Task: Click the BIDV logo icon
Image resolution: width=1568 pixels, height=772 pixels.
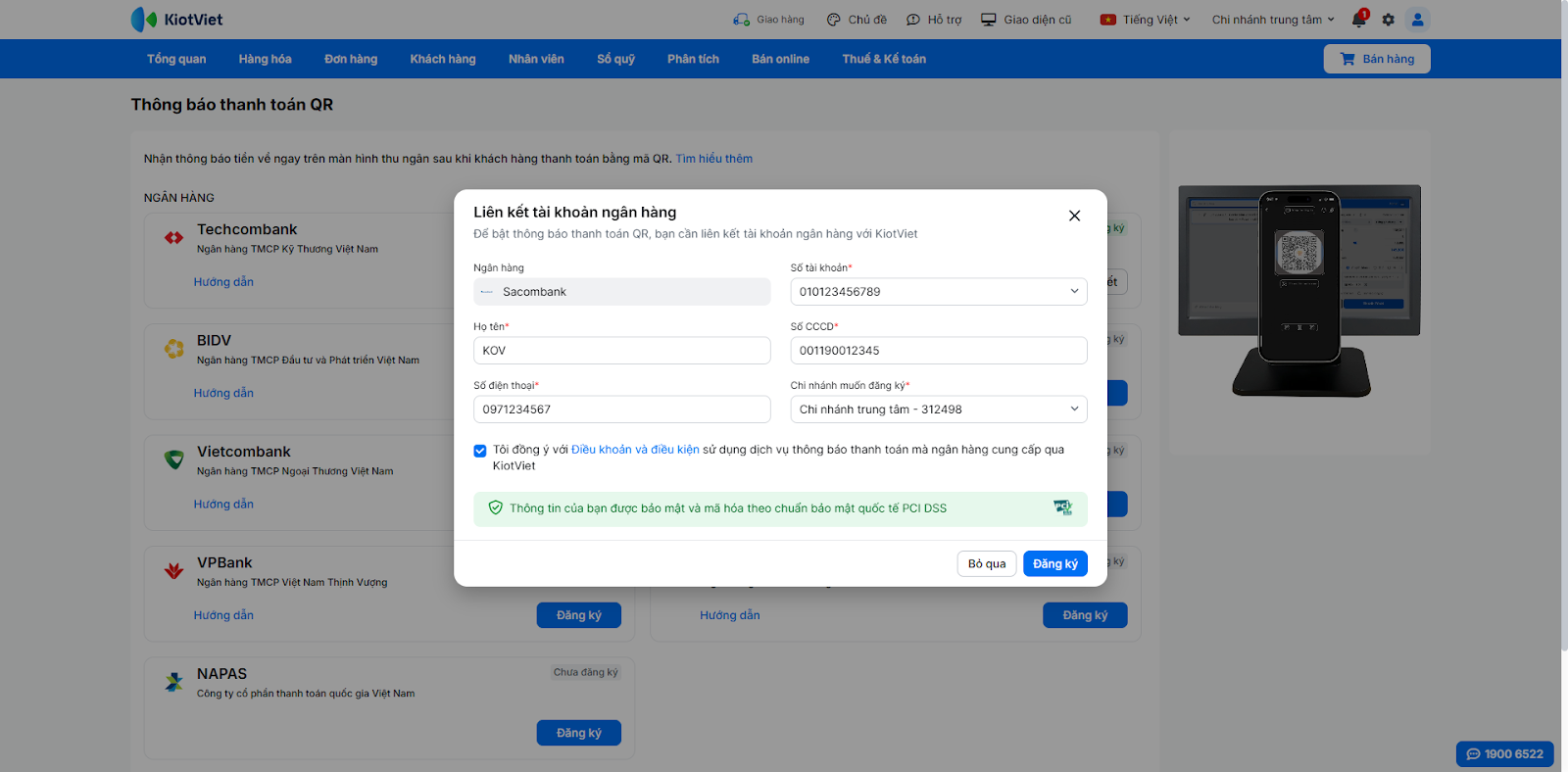Action: pyautogui.click(x=174, y=349)
